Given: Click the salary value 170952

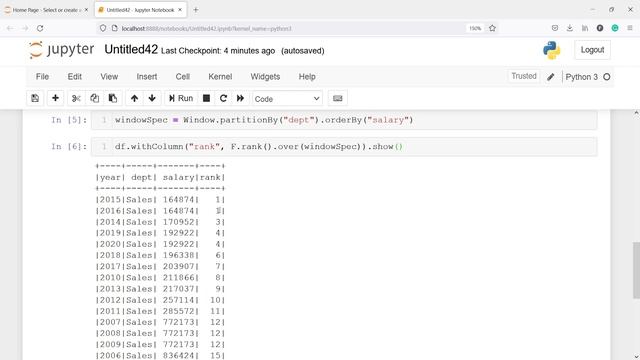Looking at the screenshot, I should (178, 222).
